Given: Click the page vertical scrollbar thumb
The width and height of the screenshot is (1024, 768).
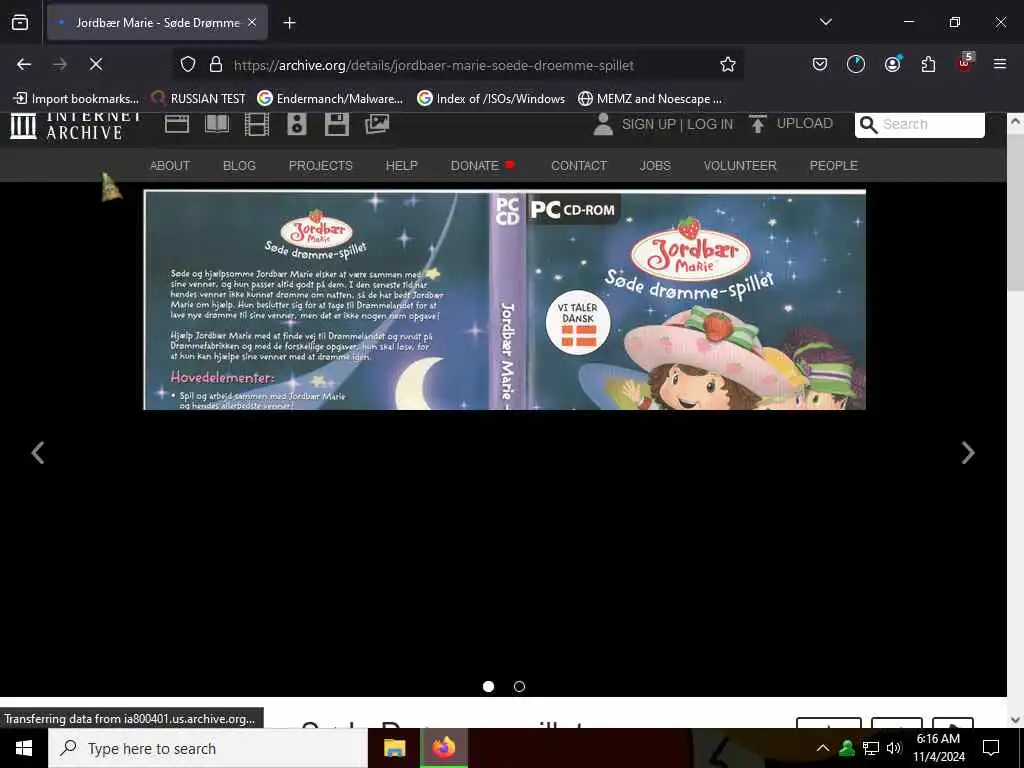Looking at the screenshot, I should coord(1016,211).
